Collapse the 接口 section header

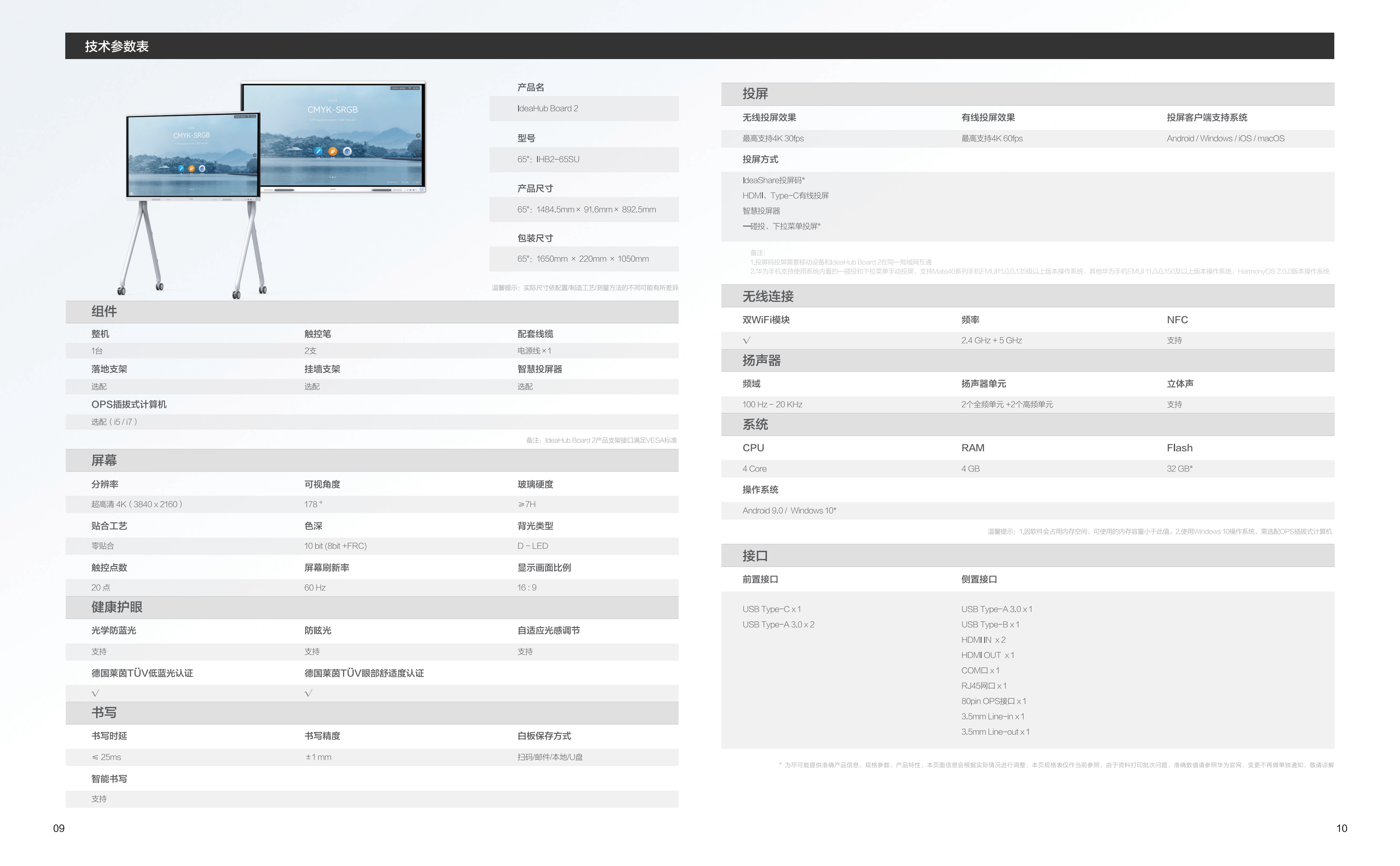[x=755, y=556]
